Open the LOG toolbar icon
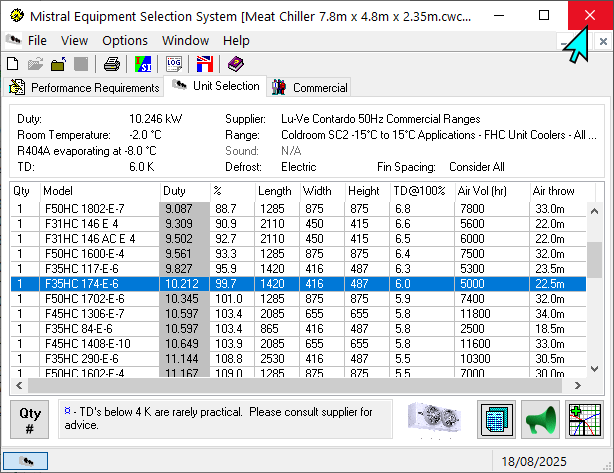This screenshot has height=473, width=614. tap(174, 64)
